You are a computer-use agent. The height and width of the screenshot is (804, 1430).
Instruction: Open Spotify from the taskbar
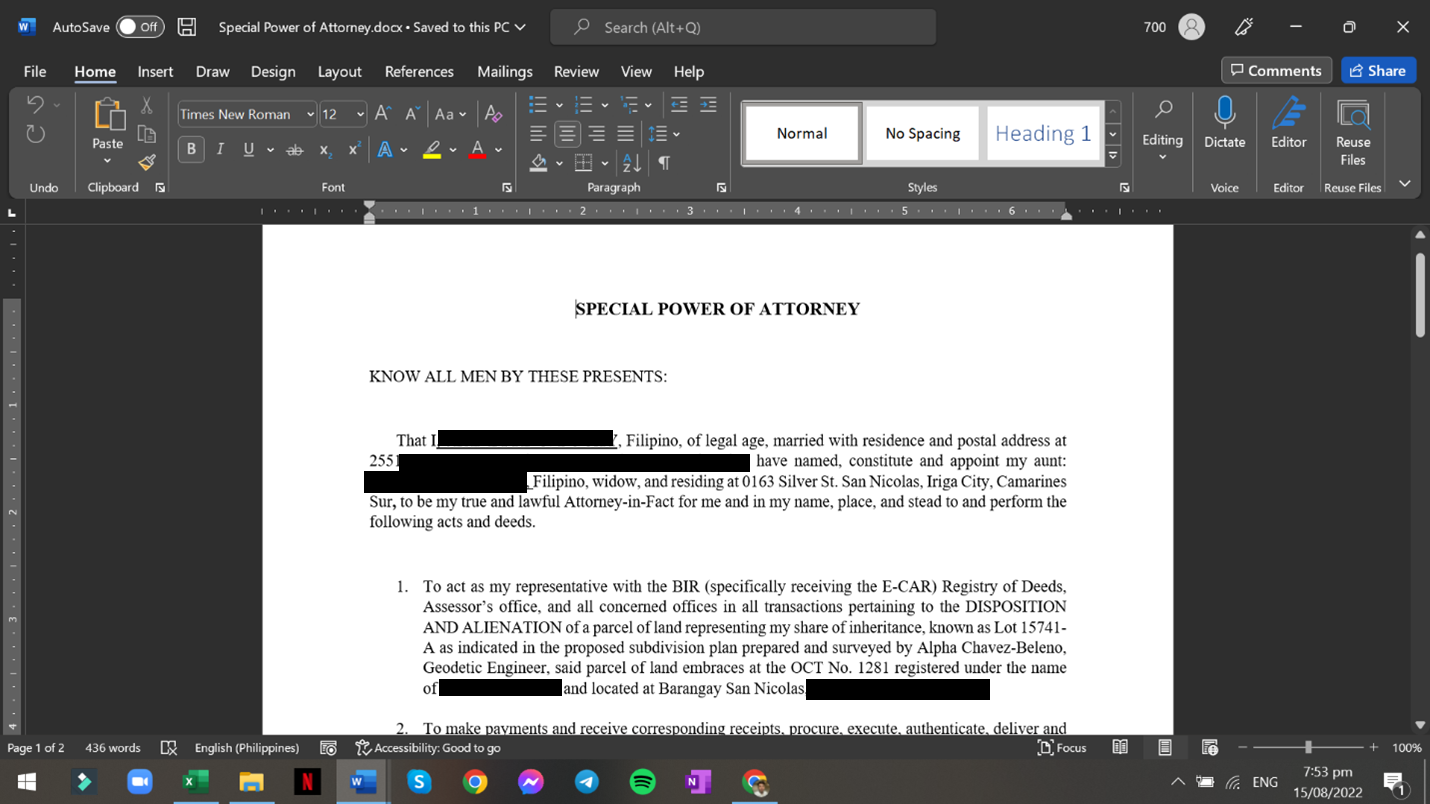[643, 781]
